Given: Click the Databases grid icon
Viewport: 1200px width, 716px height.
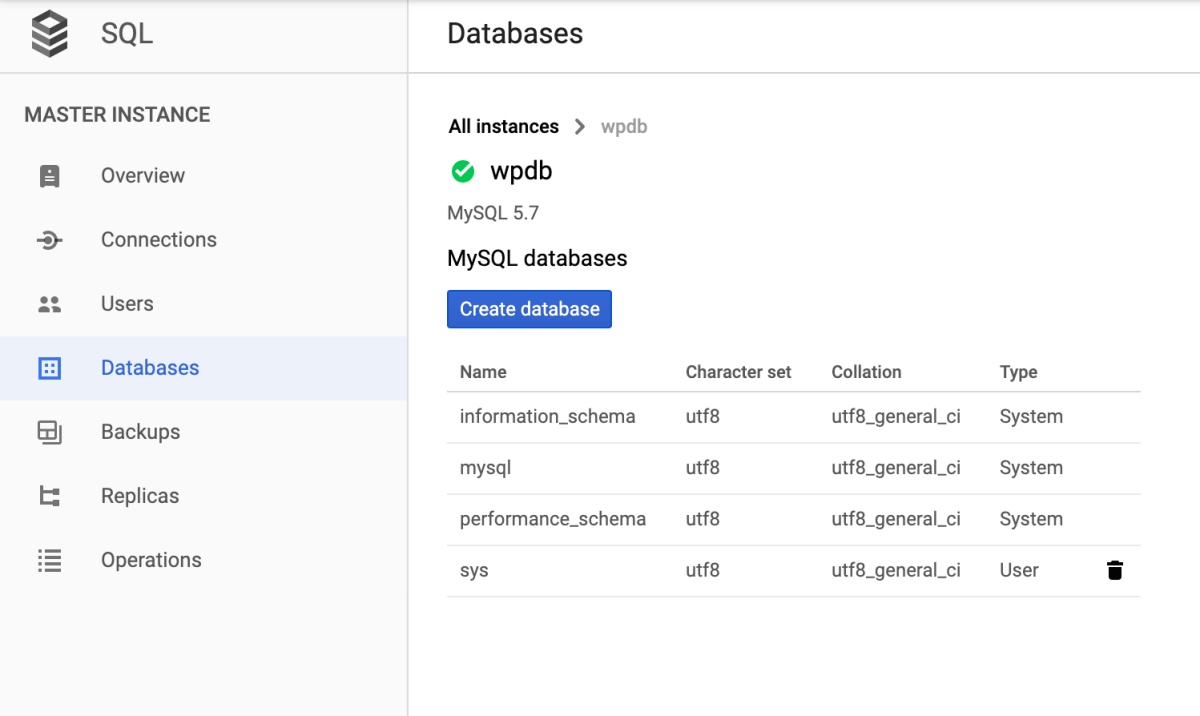Looking at the screenshot, I should click(x=49, y=367).
